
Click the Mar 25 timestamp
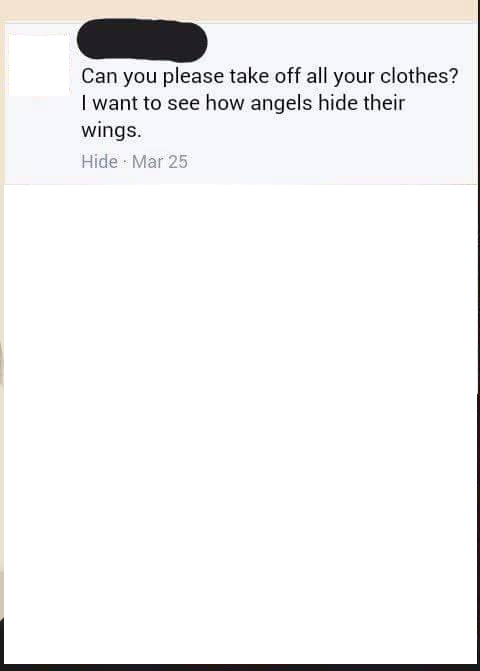(x=160, y=162)
